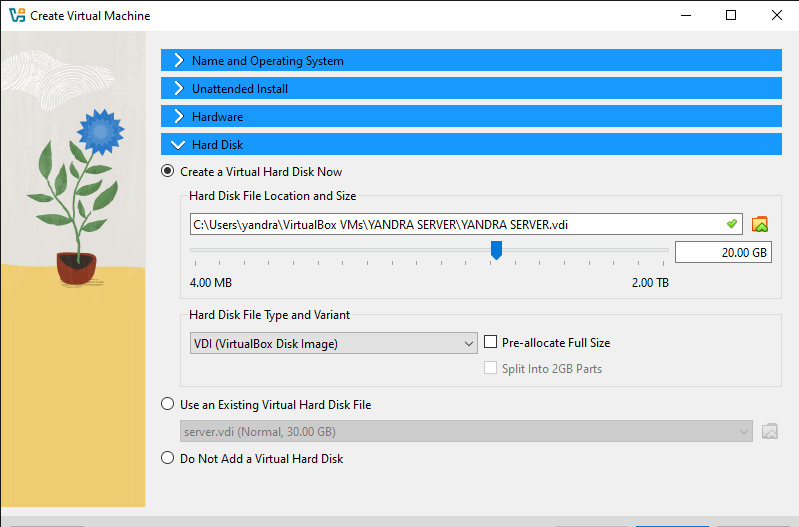
Task: Click the 2.00 TB maximum size label
Action: pos(650,282)
